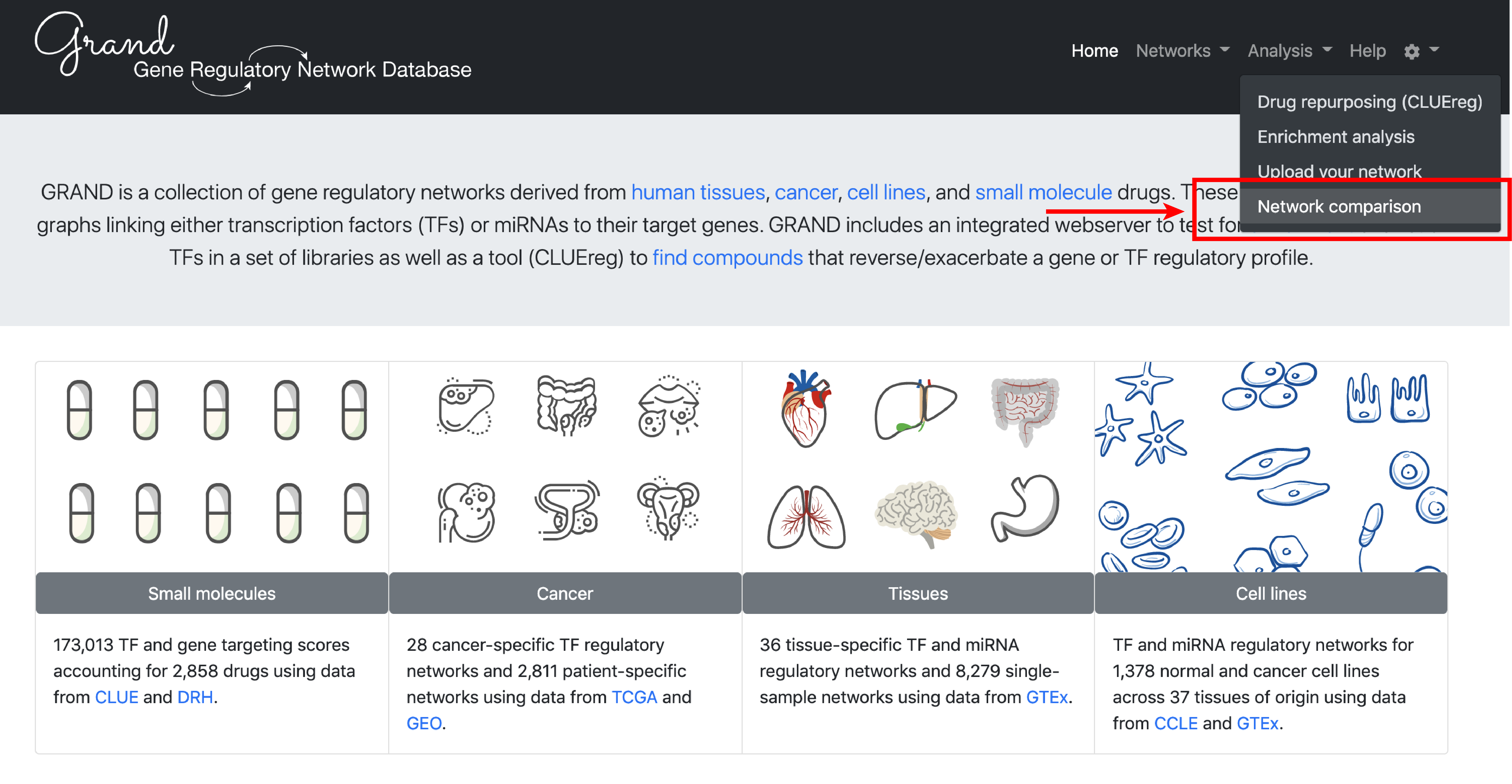
Task: Open the Help nav item
Action: click(x=1367, y=51)
